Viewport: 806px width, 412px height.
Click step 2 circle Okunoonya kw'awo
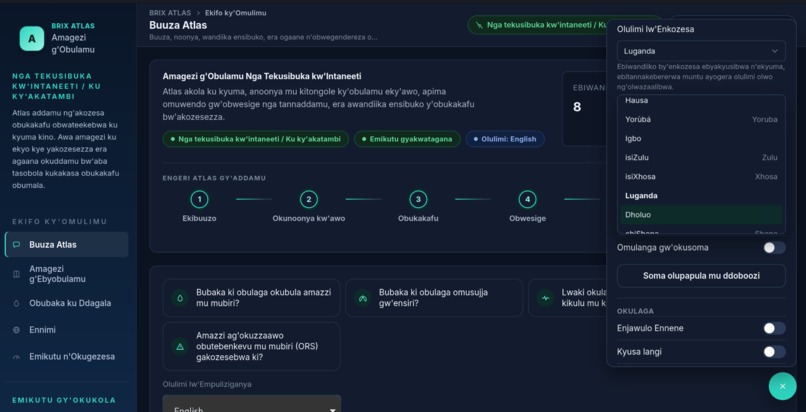point(309,199)
